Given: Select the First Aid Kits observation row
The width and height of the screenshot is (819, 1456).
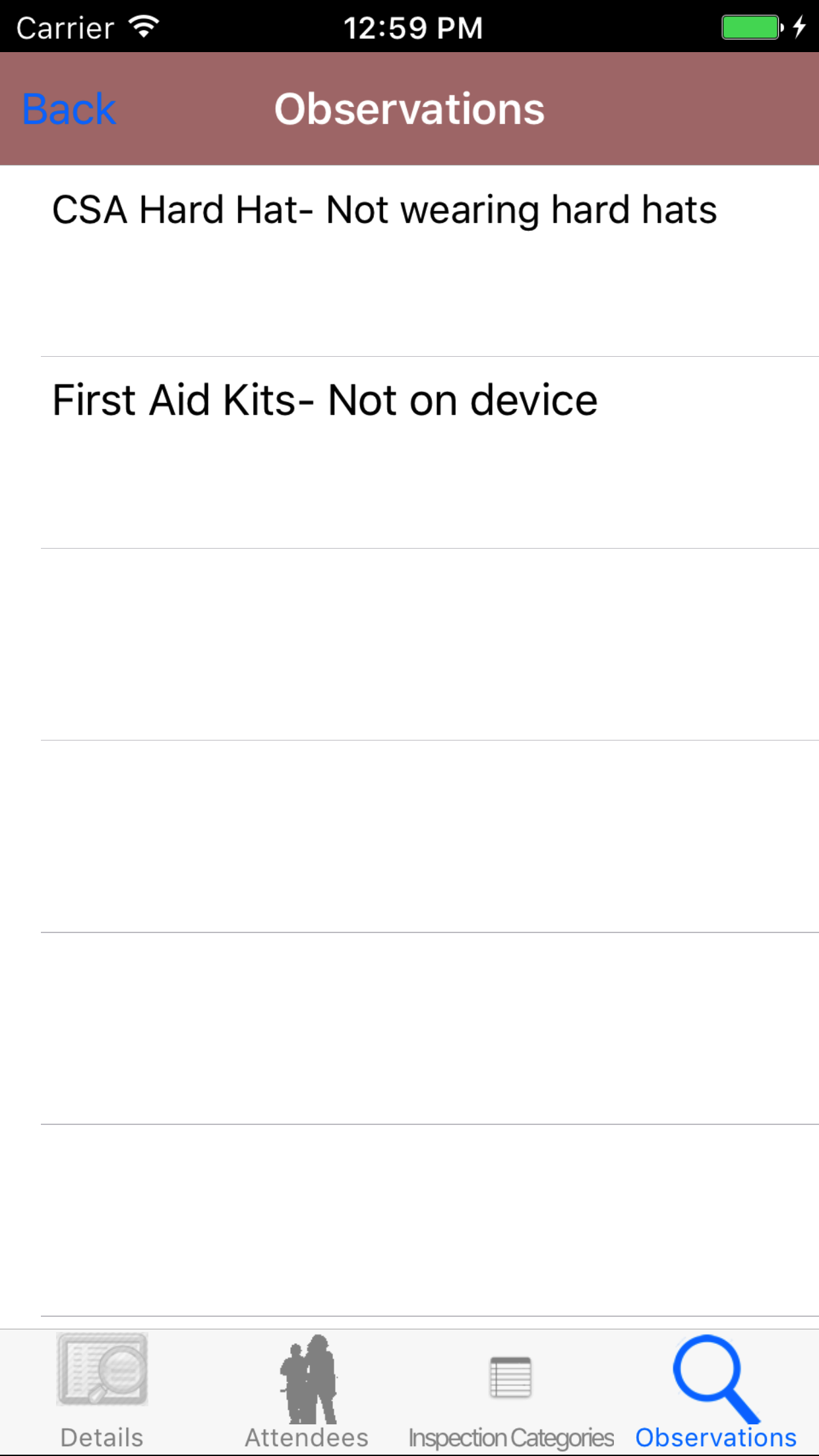Looking at the screenshot, I should click(x=325, y=401).
